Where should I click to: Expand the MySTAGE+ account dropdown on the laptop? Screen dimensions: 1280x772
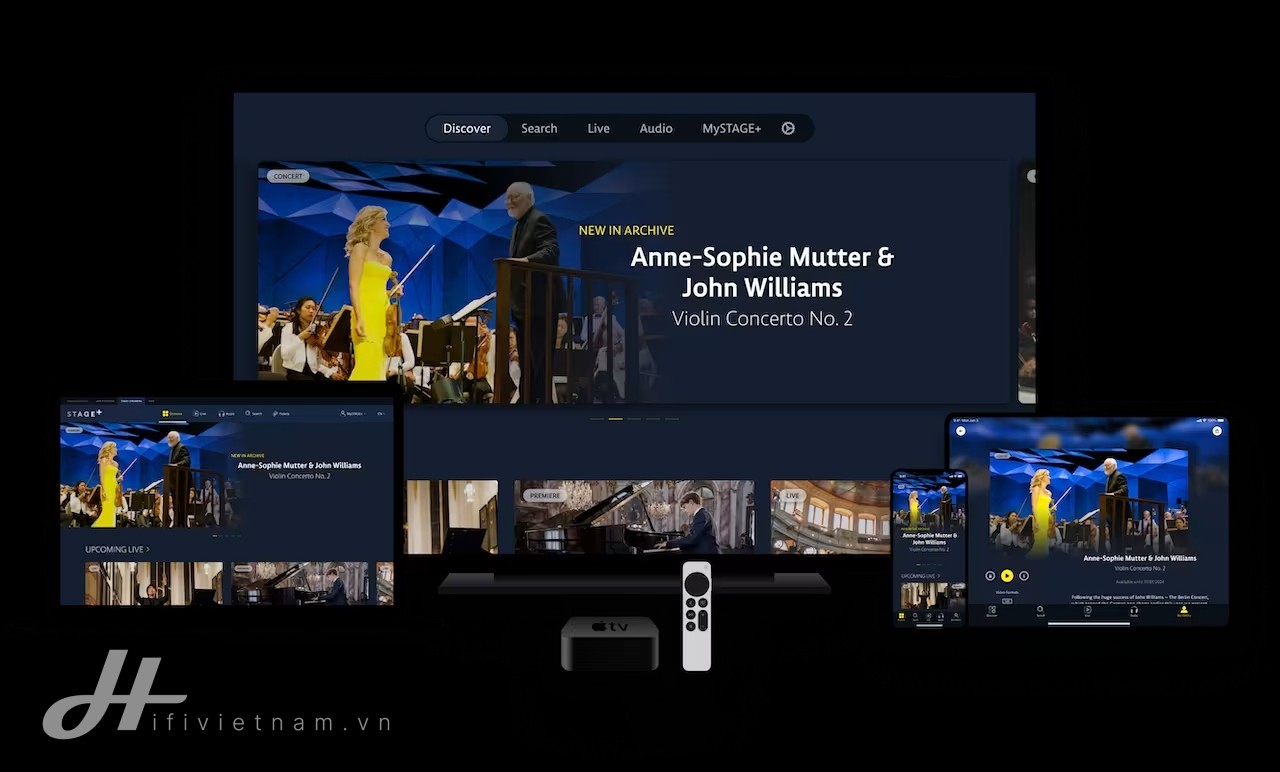pyautogui.click(x=352, y=413)
